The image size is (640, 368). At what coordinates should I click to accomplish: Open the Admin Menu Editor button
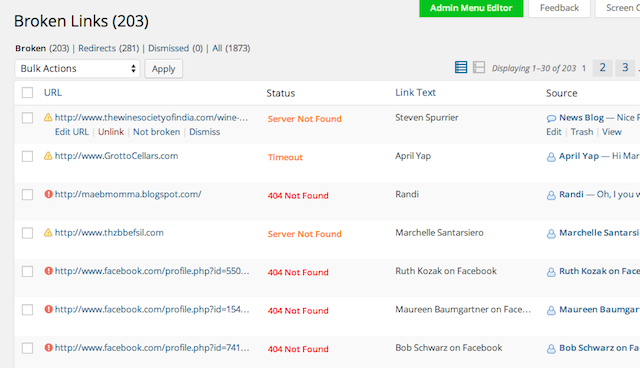471,8
